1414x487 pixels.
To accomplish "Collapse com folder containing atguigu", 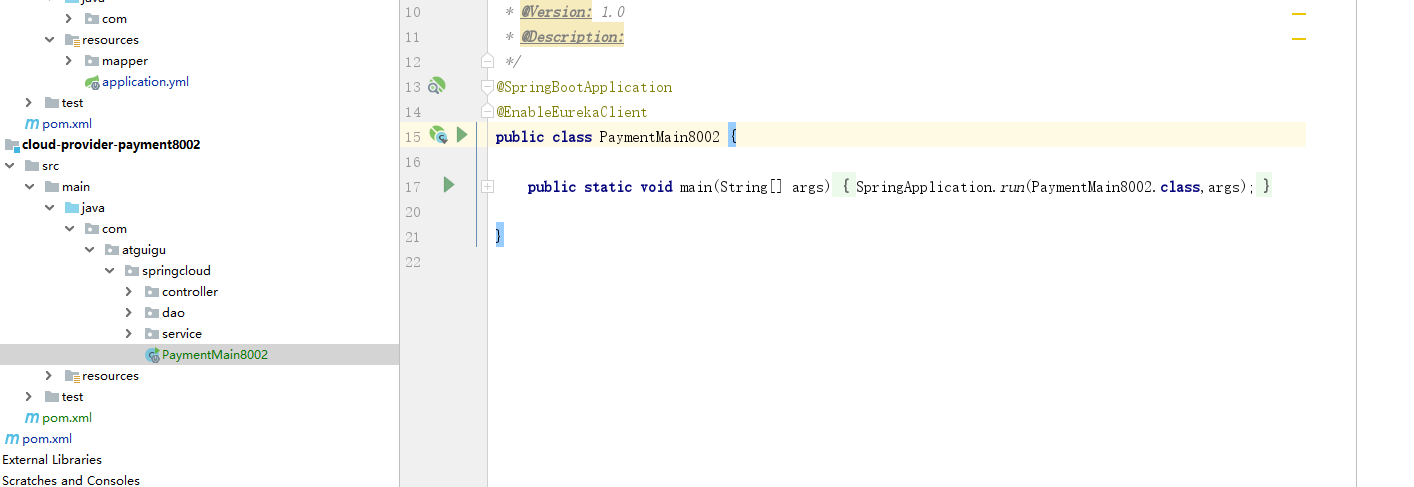I will point(69,228).
